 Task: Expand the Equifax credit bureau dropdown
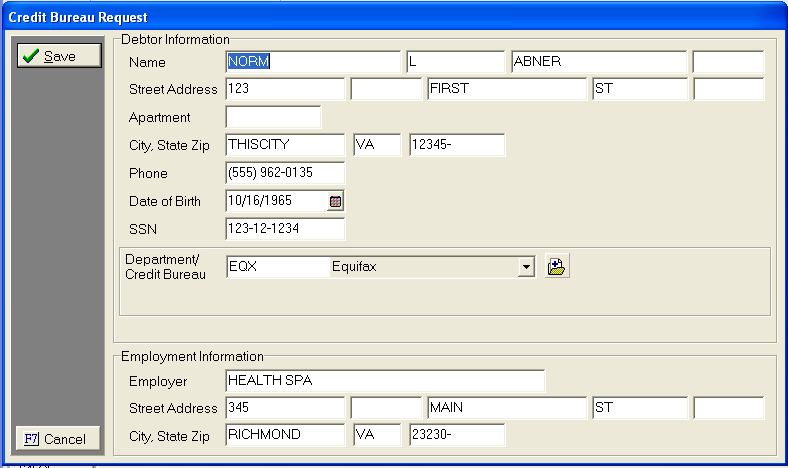[526, 267]
